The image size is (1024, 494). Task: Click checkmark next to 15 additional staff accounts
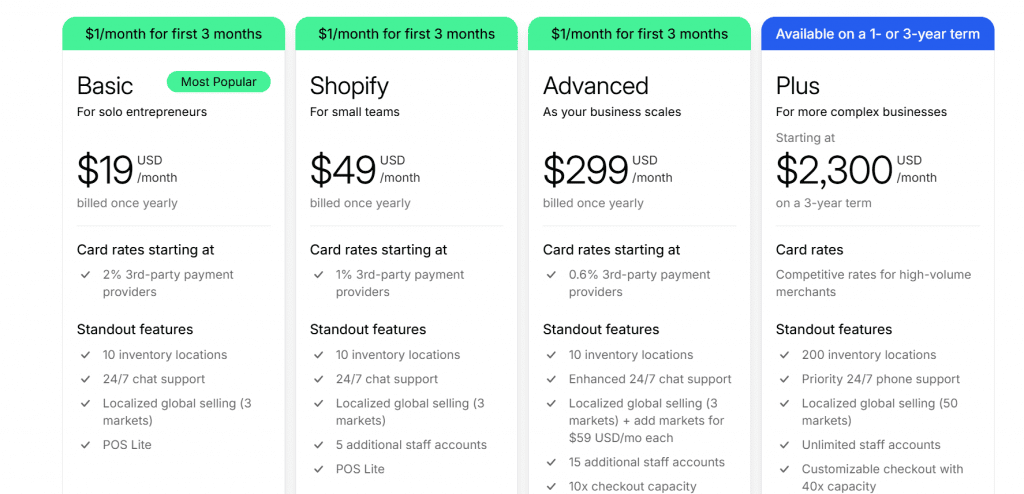[551, 462]
